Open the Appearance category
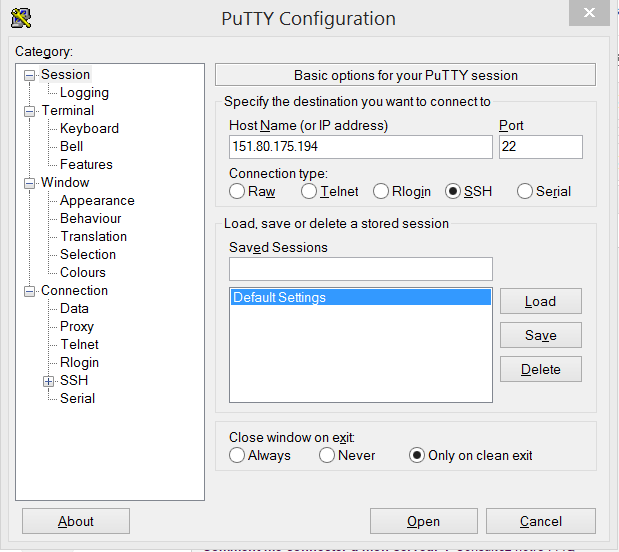 97,201
